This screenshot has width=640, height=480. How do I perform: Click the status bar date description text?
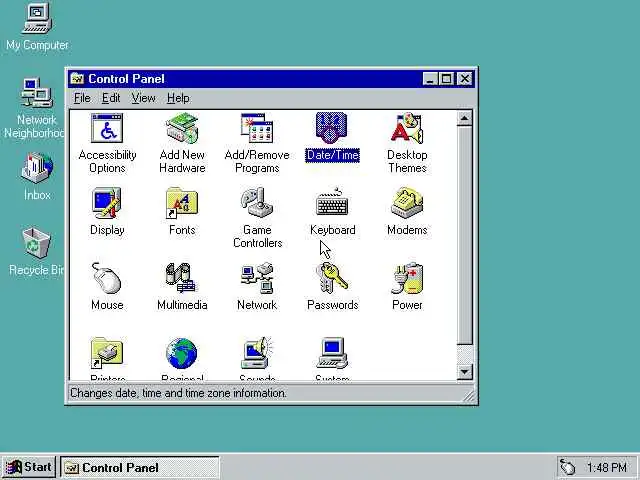pos(178,393)
